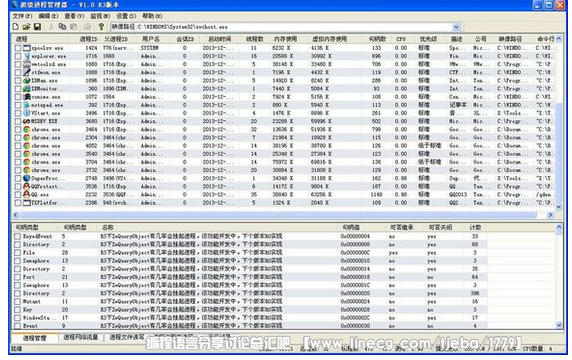Open the 编辑 (Edit) menu
The width and height of the screenshot is (572, 360).
pos(48,16)
